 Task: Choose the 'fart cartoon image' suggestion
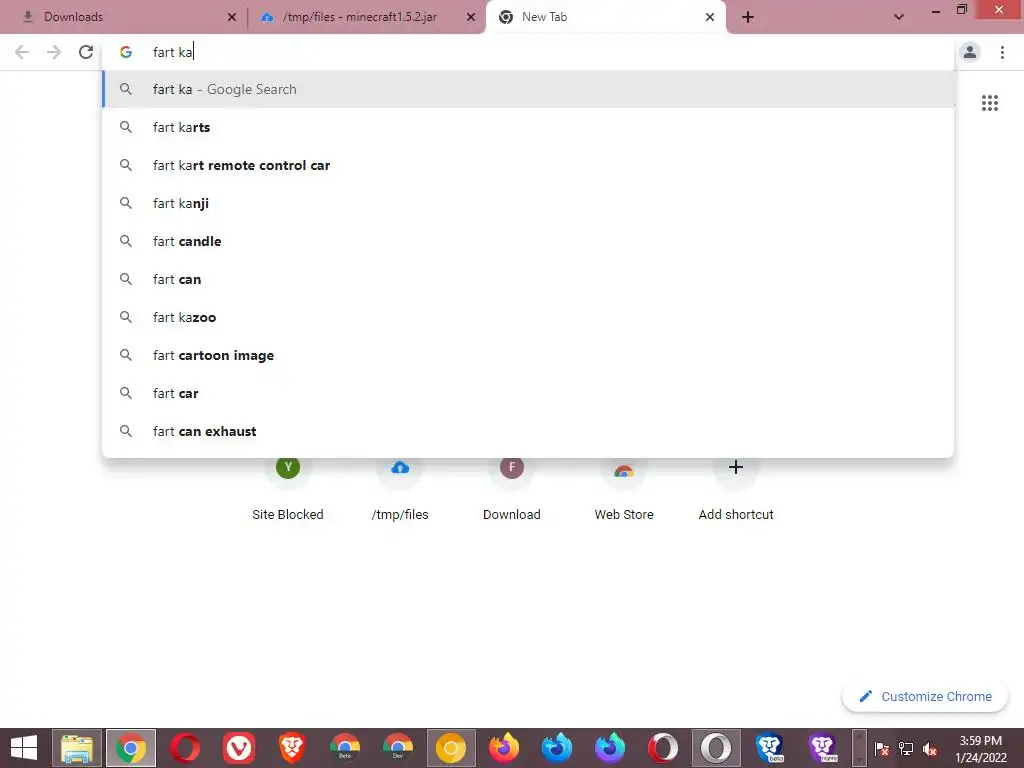(x=528, y=355)
